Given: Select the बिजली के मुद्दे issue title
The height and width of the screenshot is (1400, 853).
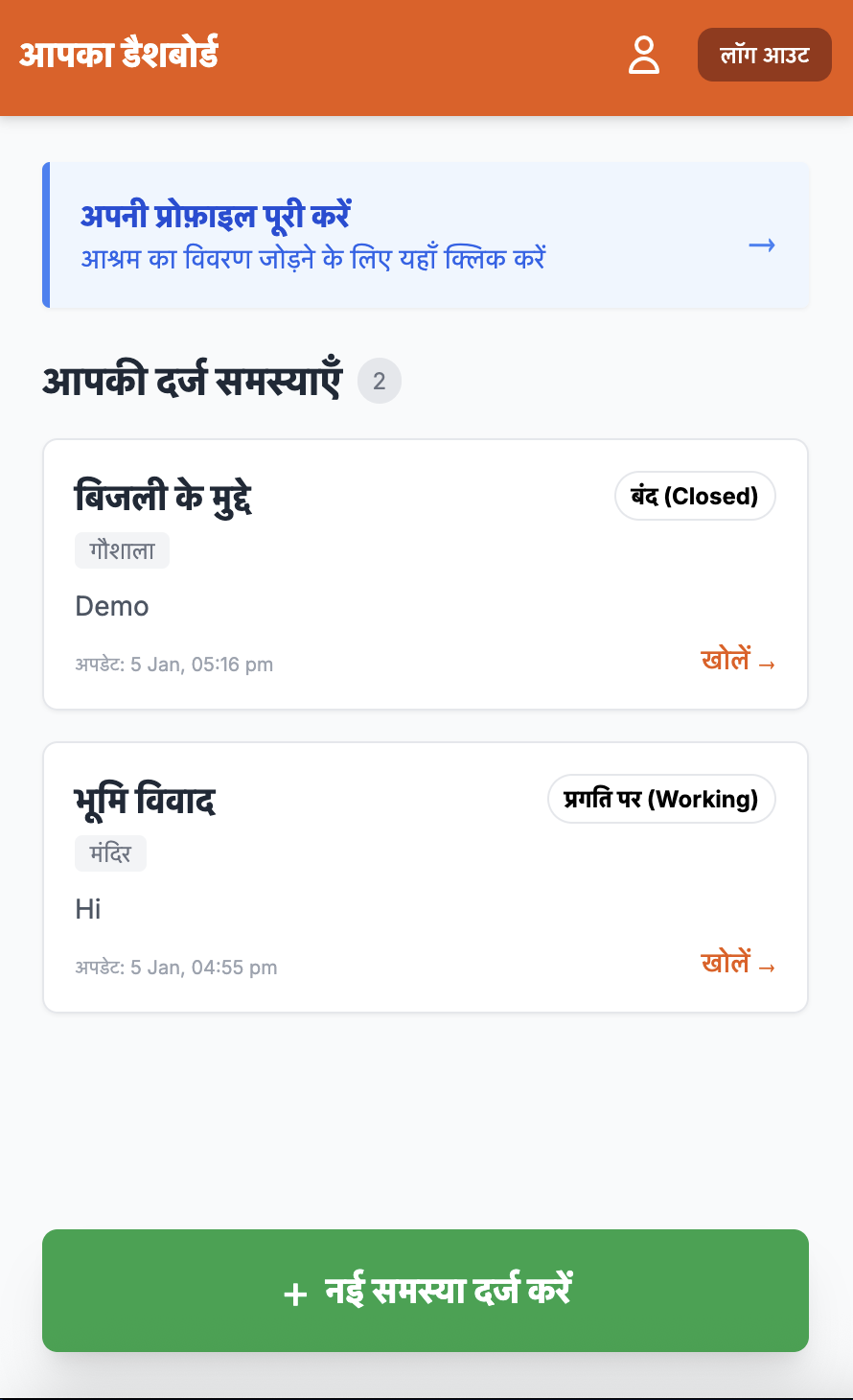Looking at the screenshot, I should point(163,498).
